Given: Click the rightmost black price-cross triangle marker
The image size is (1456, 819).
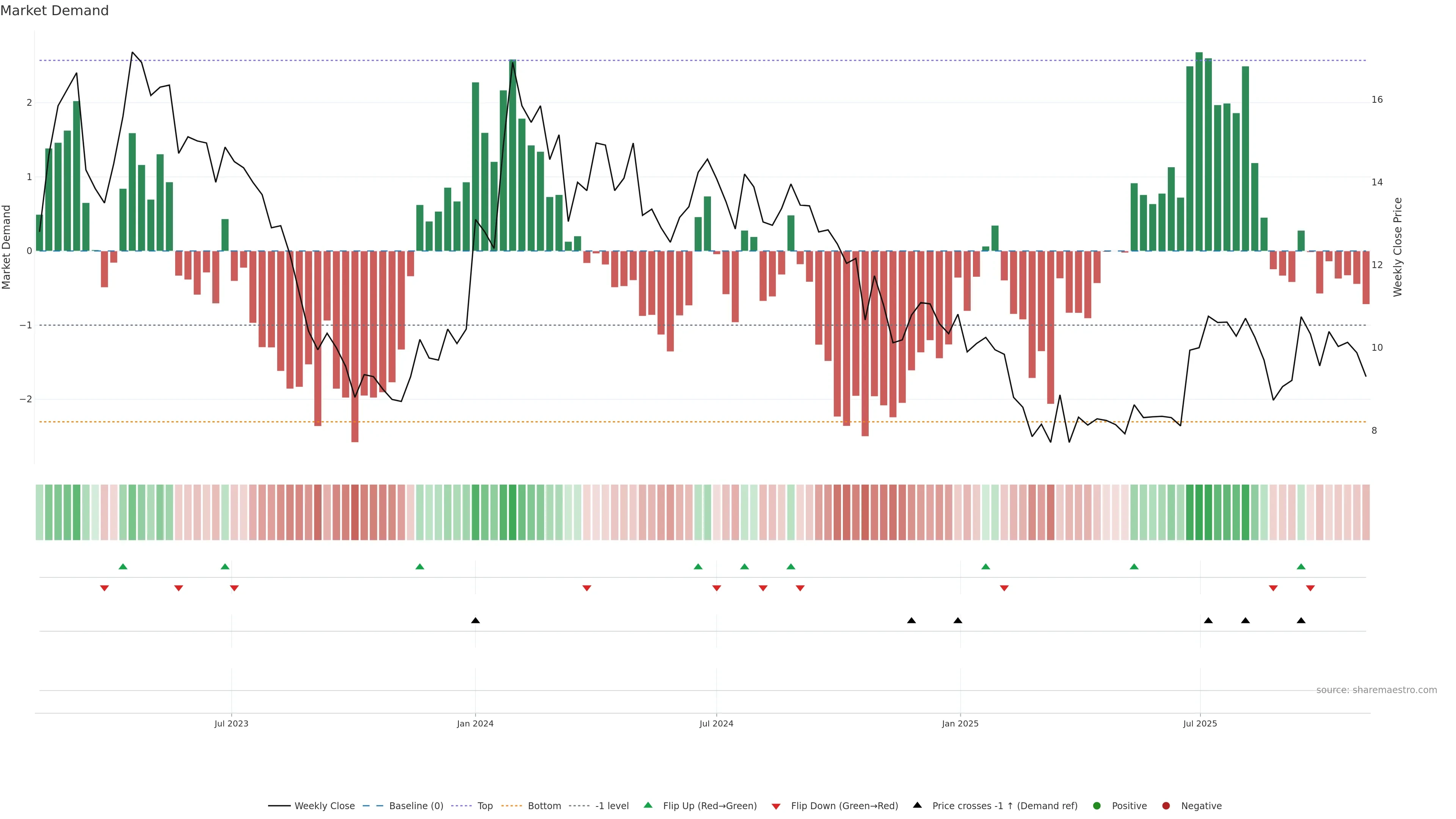Looking at the screenshot, I should pos(1301,621).
